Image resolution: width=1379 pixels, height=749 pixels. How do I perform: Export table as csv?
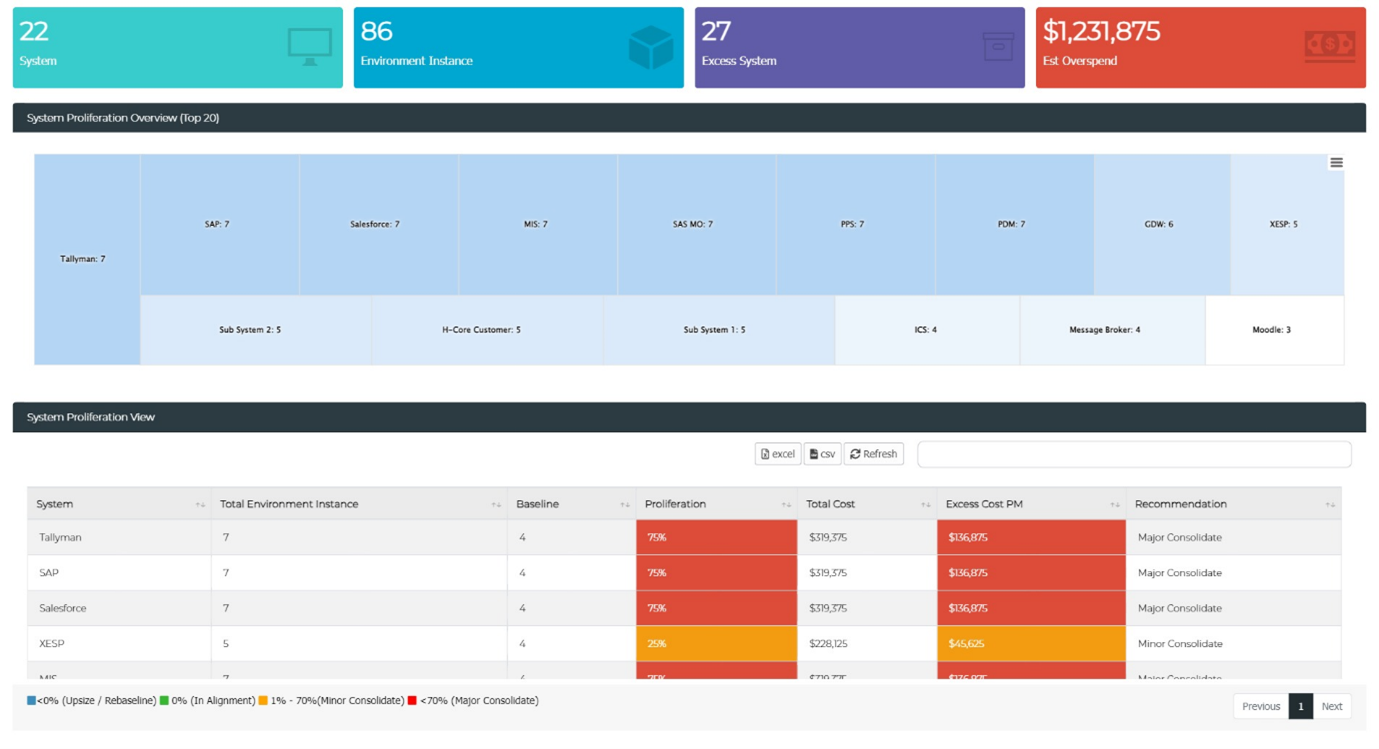point(822,454)
